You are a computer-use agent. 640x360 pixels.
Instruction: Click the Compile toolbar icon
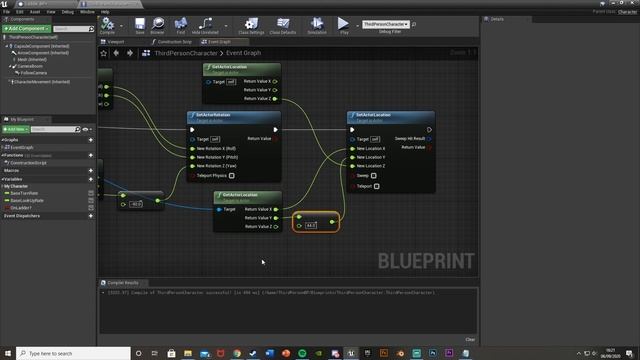107,24
